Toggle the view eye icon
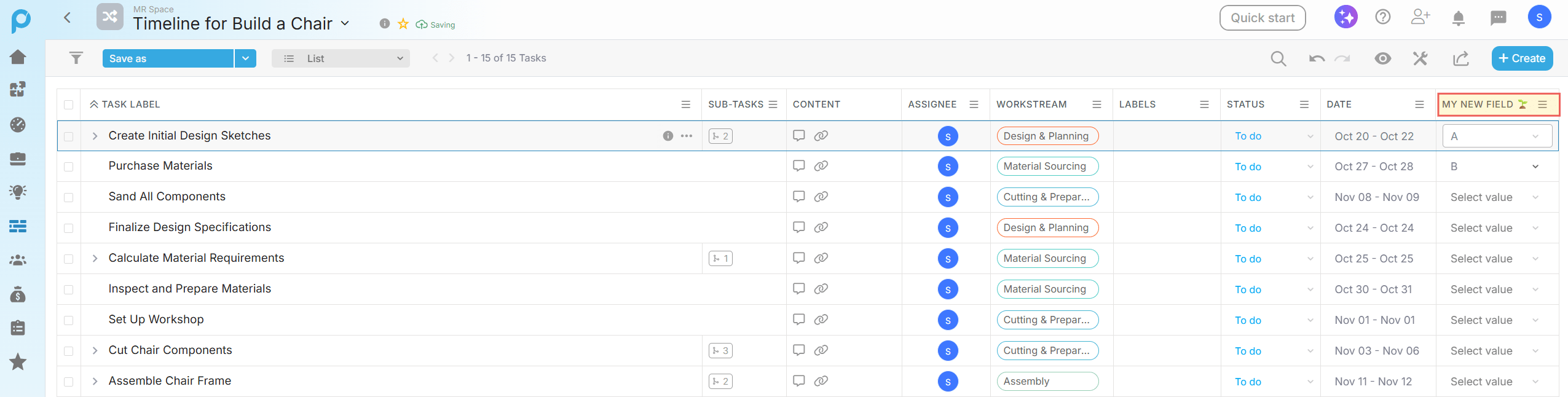 coord(1382,58)
